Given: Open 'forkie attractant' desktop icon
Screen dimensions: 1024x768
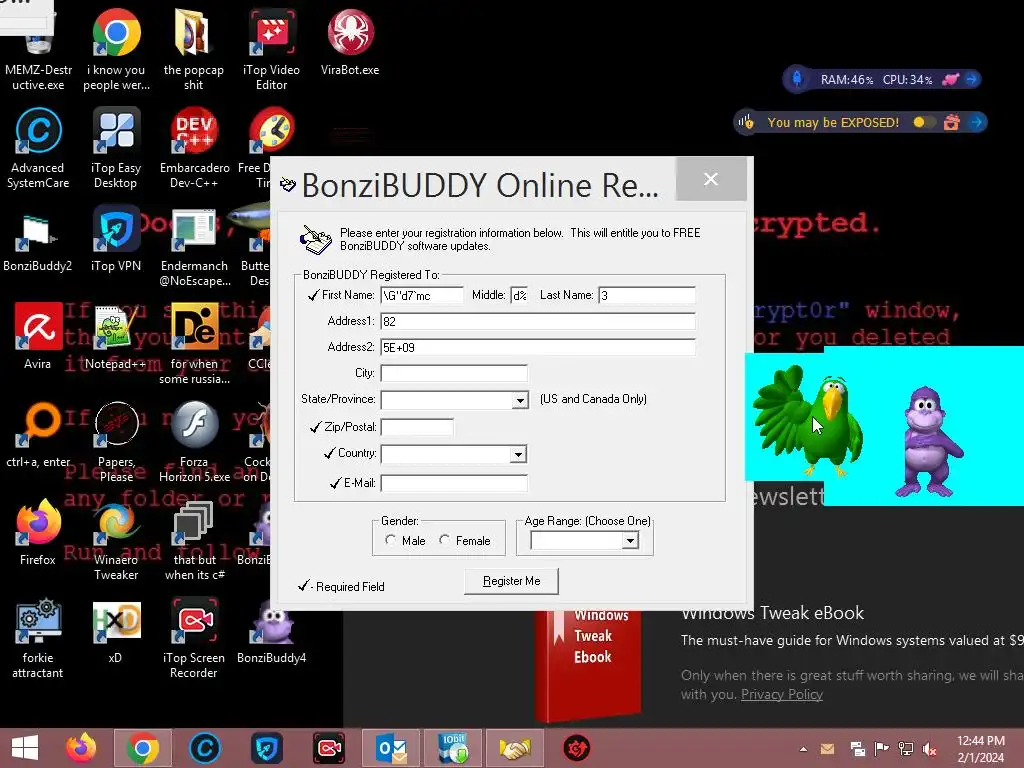Looking at the screenshot, I should coord(38,638).
